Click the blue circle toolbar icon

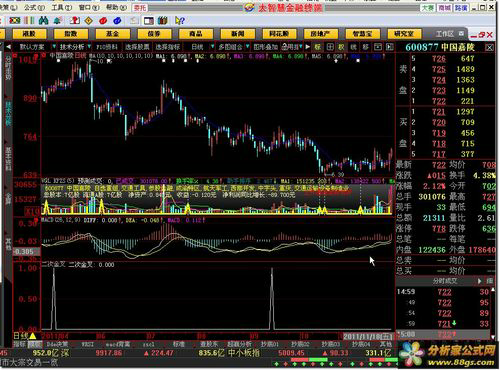coord(117,21)
